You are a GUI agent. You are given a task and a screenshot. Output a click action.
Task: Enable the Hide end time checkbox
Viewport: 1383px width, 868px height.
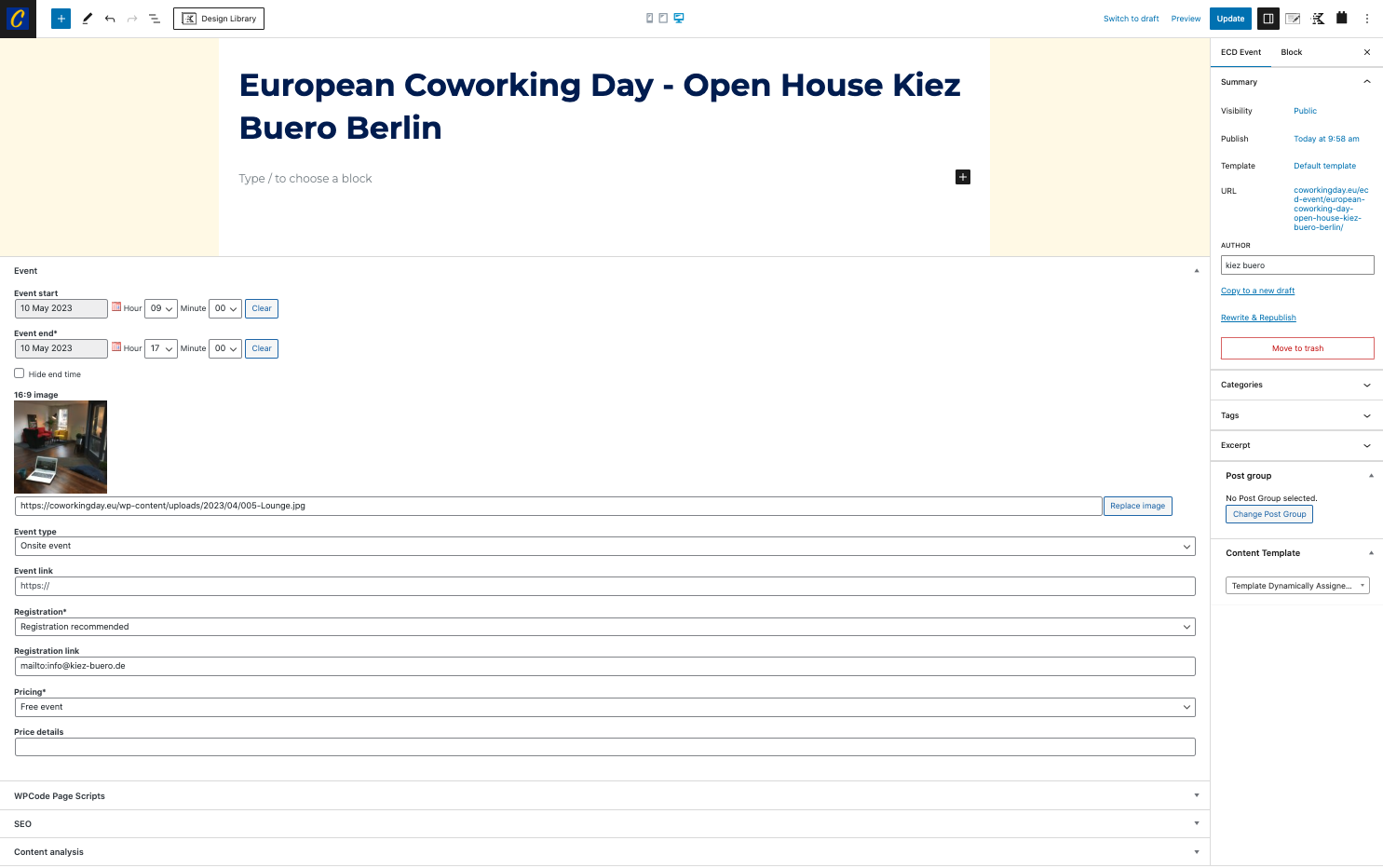point(19,373)
